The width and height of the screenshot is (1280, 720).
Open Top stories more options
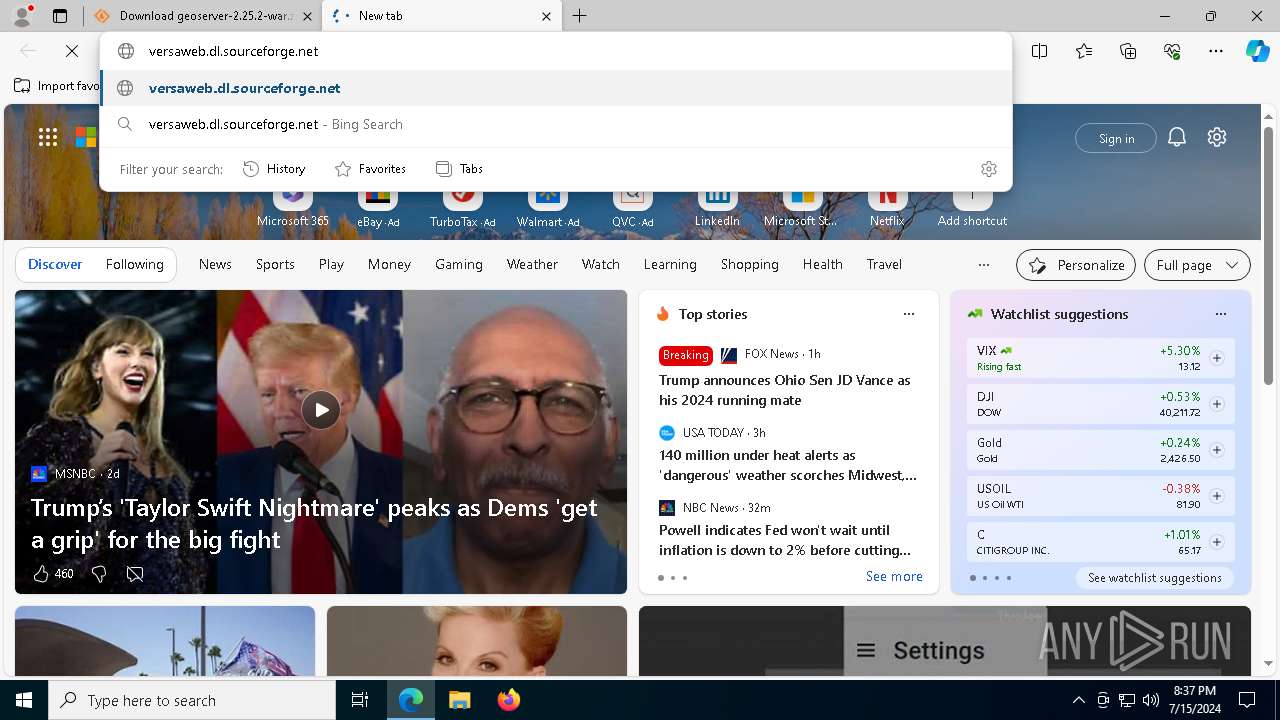tap(909, 314)
